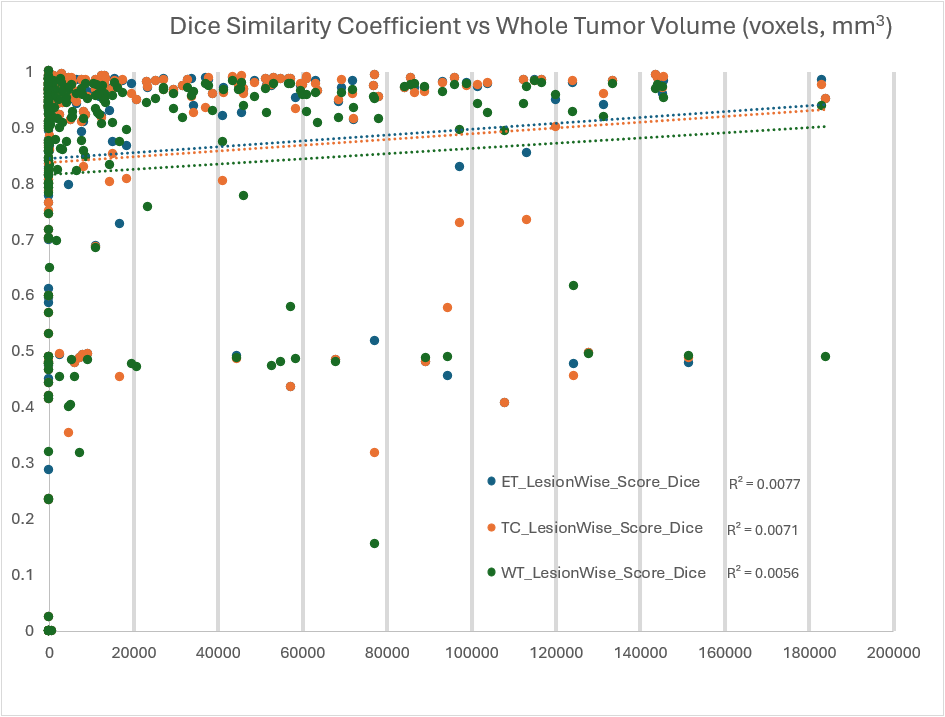
Task: Click the vertical axis label 0.4
Action: click(x=23, y=407)
